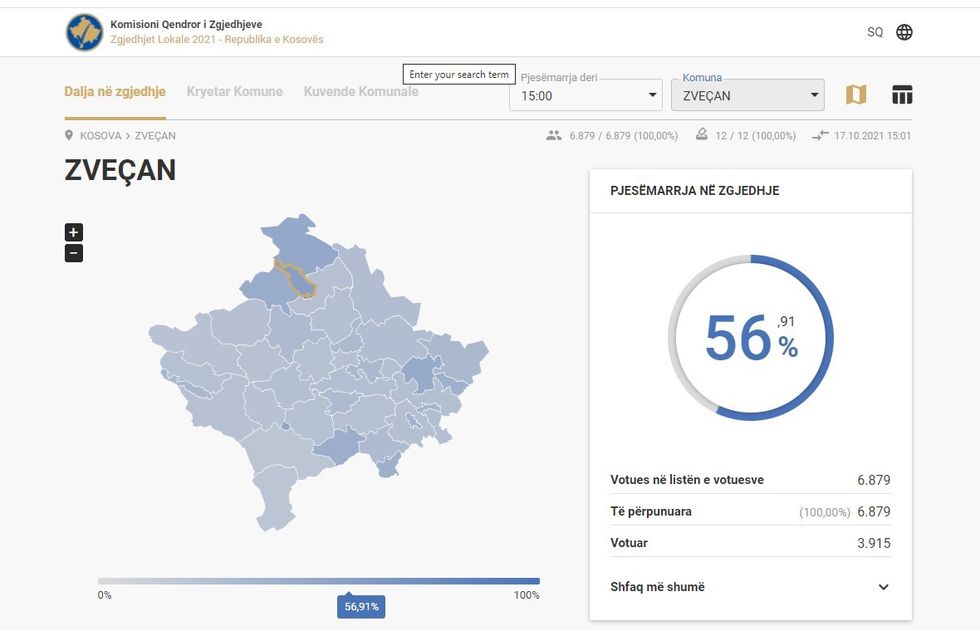Image resolution: width=980 pixels, height=630 pixels.
Task: Click the 56,91% marker on turnout scale
Action: tap(360, 606)
